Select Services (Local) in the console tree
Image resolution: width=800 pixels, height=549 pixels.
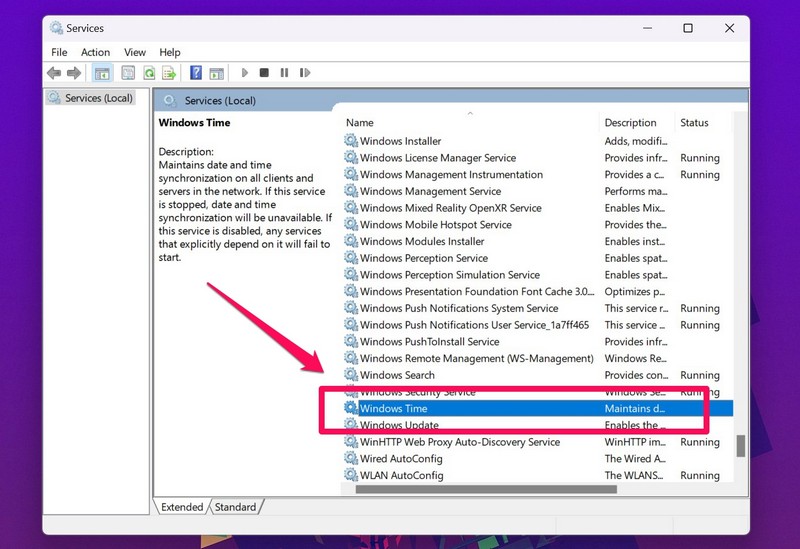98,98
